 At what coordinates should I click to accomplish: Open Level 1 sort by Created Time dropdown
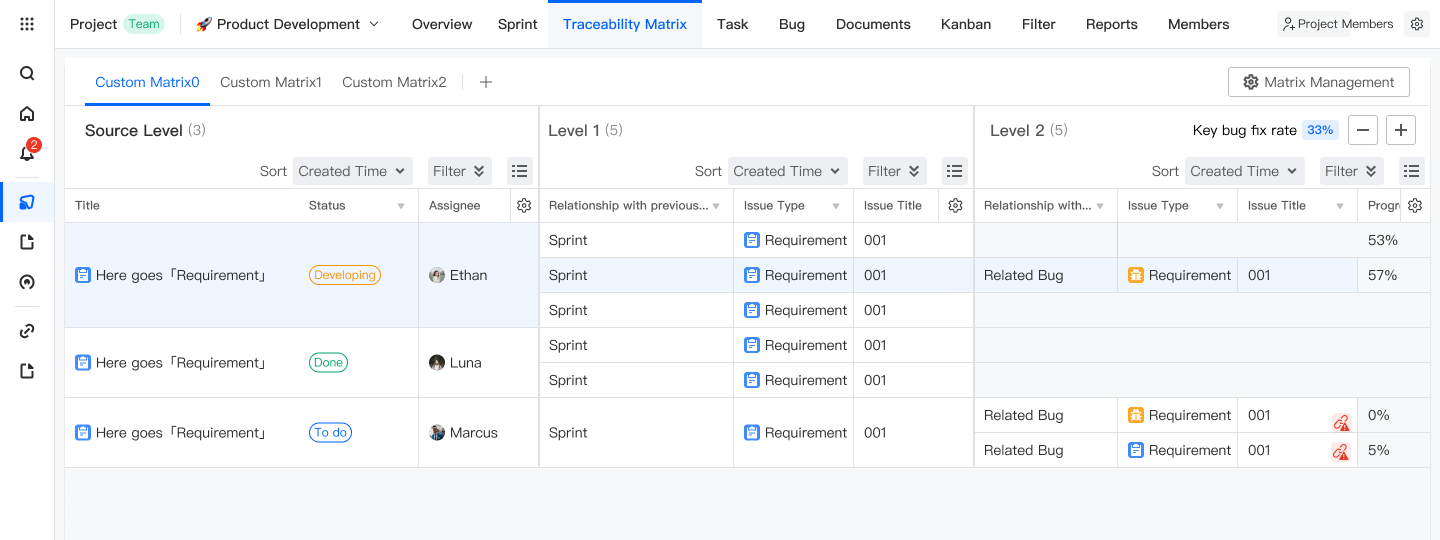click(x=788, y=171)
